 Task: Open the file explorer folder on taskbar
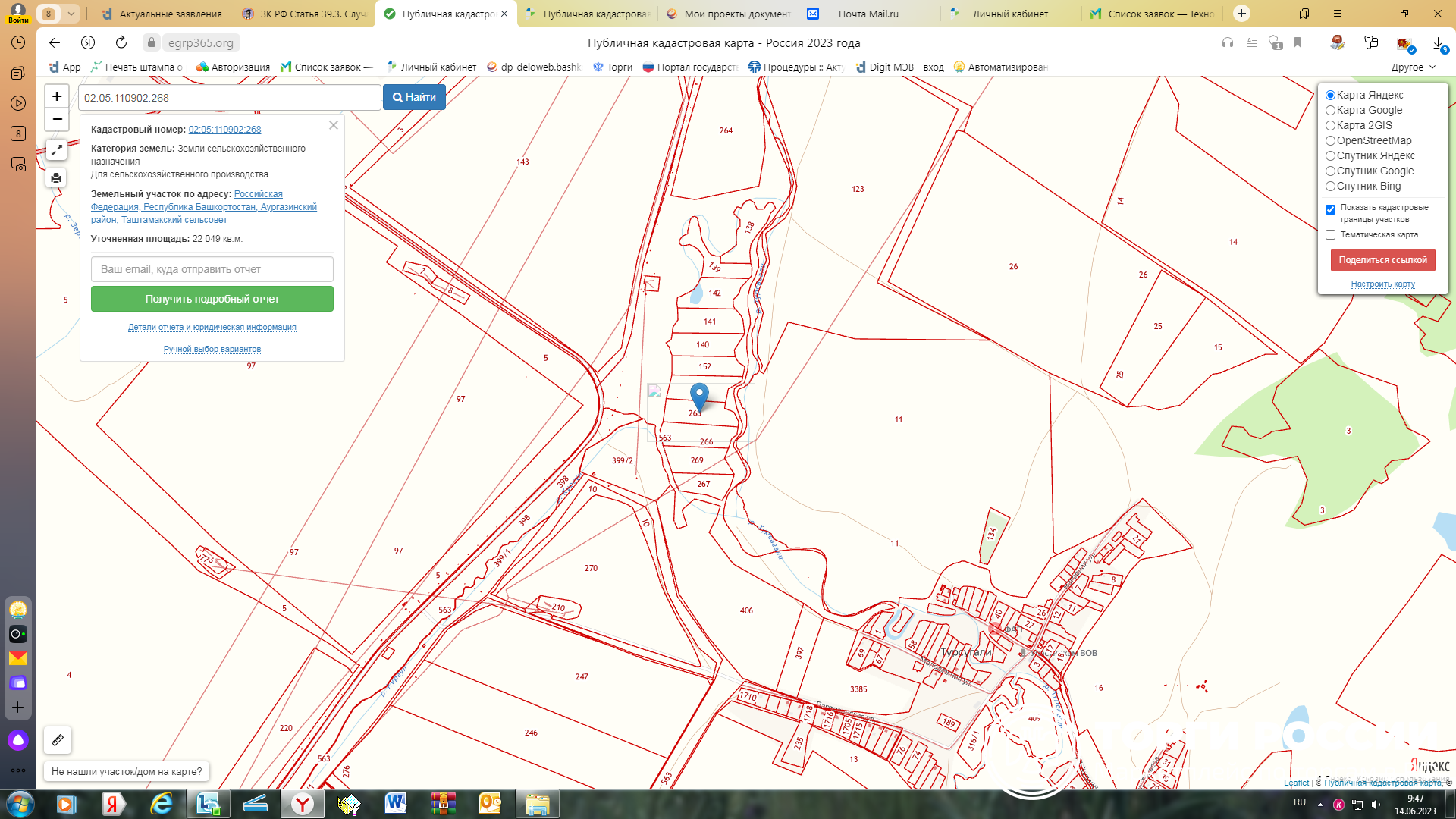[x=537, y=804]
